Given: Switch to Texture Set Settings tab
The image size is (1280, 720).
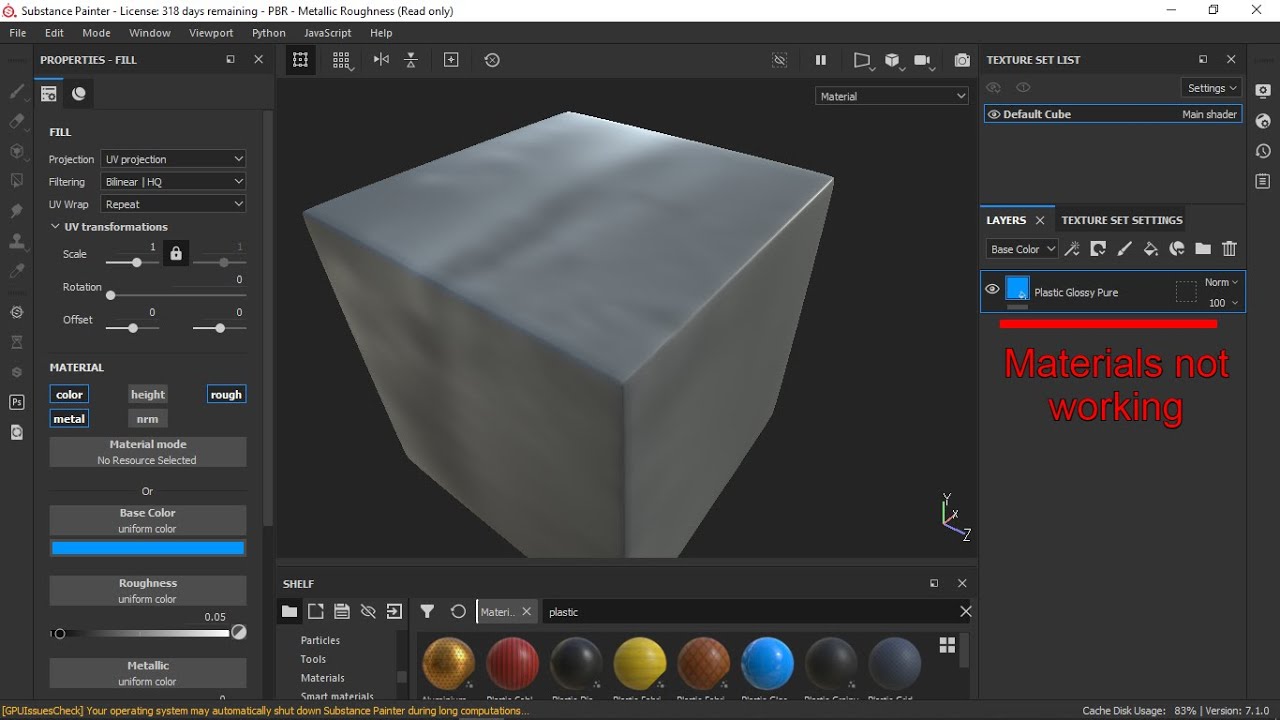Looking at the screenshot, I should pyautogui.click(x=1122, y=220).
